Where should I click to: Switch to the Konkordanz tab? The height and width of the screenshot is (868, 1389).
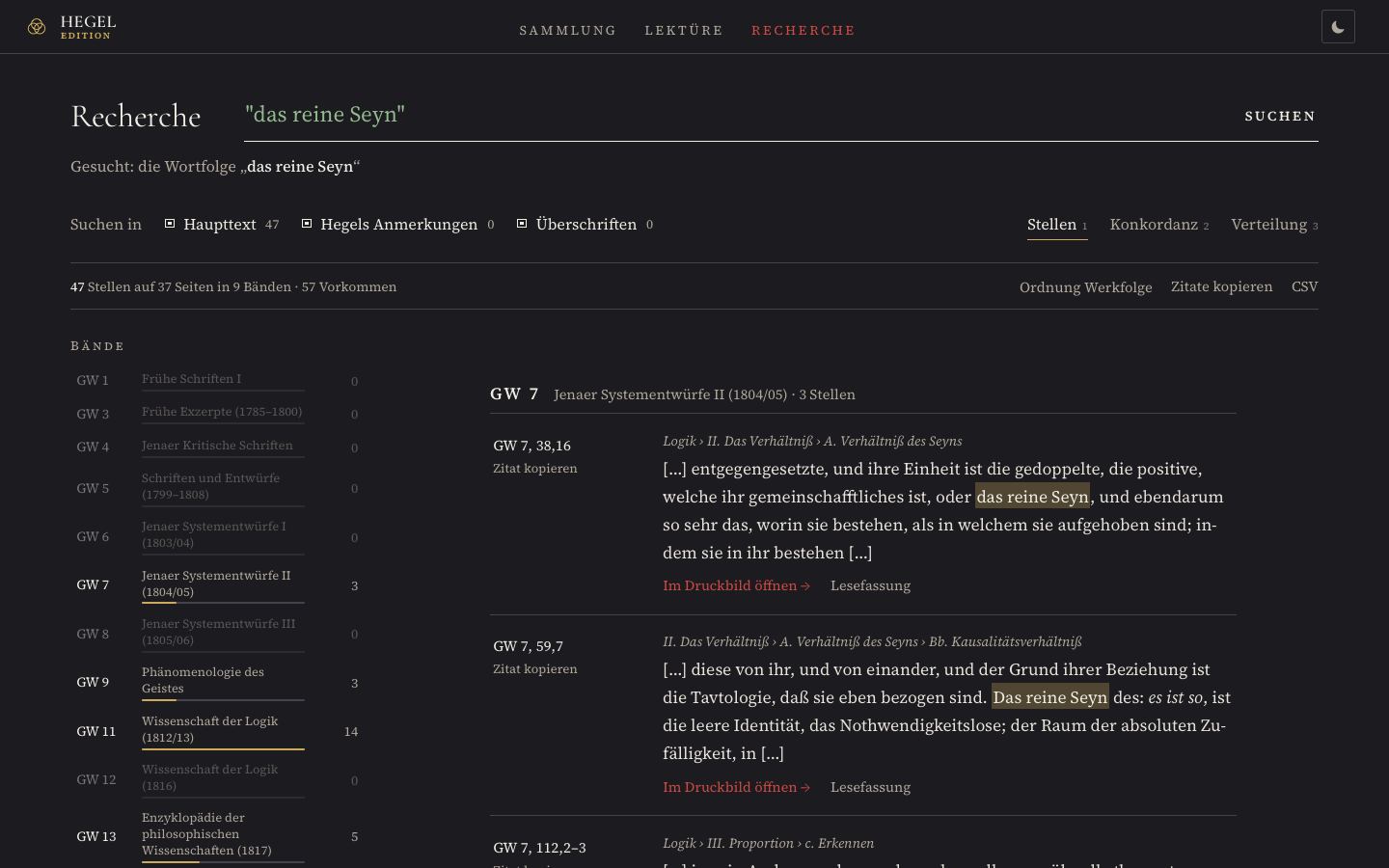1158,225
